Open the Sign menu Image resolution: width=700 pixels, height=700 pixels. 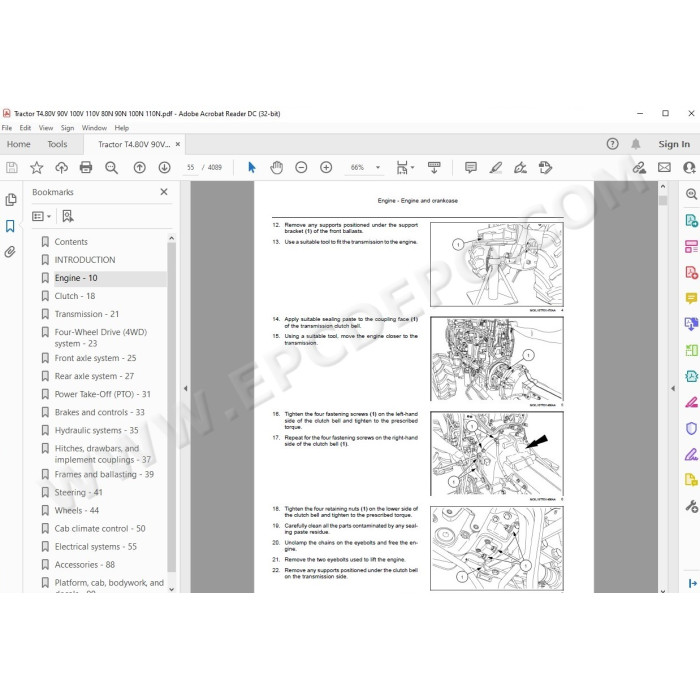(x=67, y=128)
